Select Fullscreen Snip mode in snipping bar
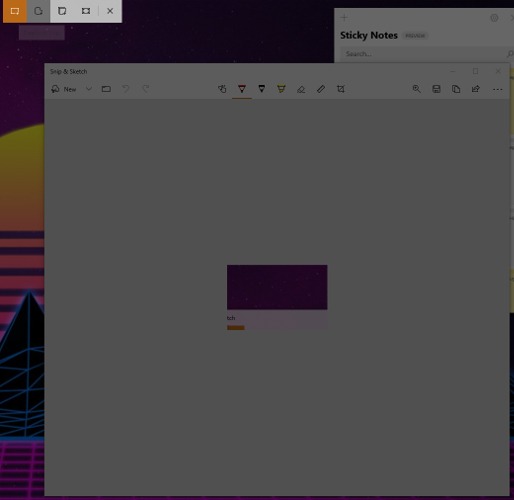The image size is (514, 500). click(86, 11)
